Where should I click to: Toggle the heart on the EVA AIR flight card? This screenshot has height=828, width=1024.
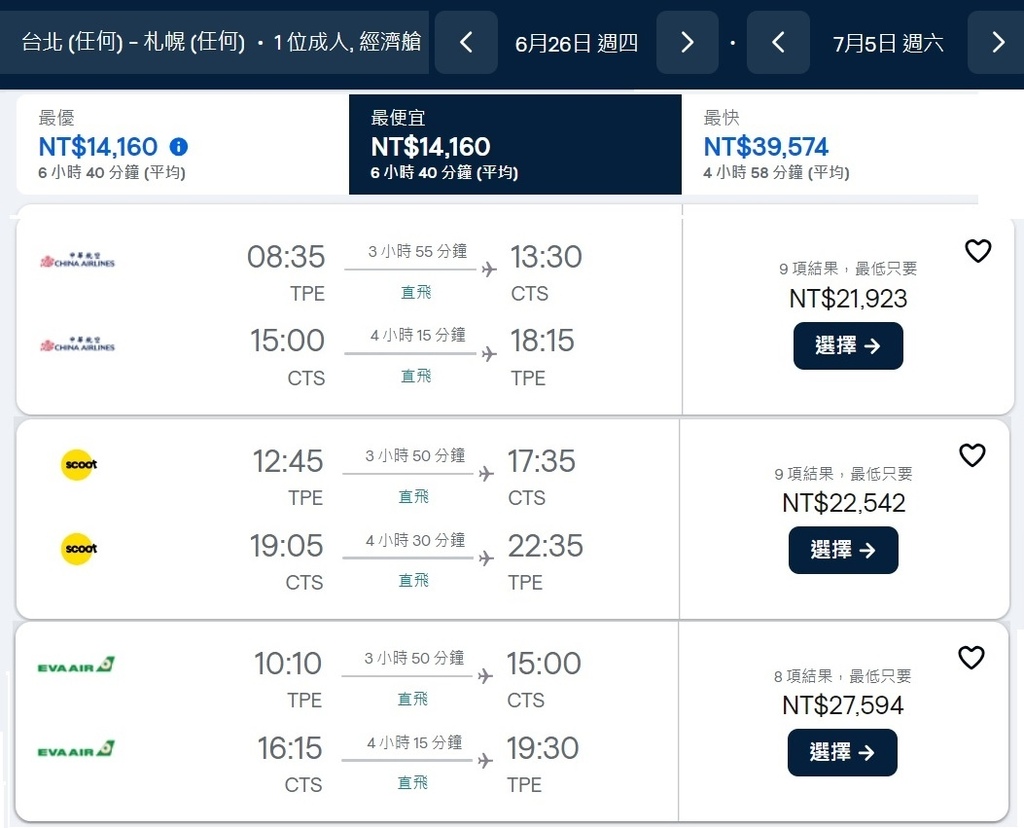coord(971,658)
